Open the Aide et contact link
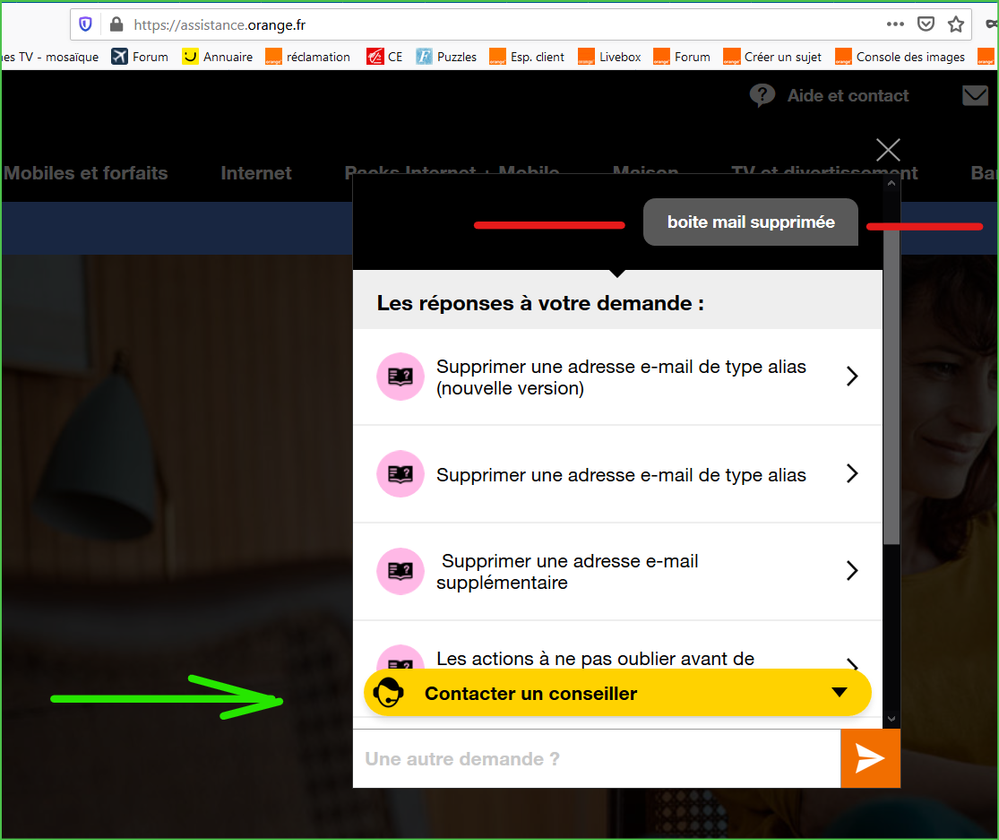The image size is (999, 840). click(848, 96)
